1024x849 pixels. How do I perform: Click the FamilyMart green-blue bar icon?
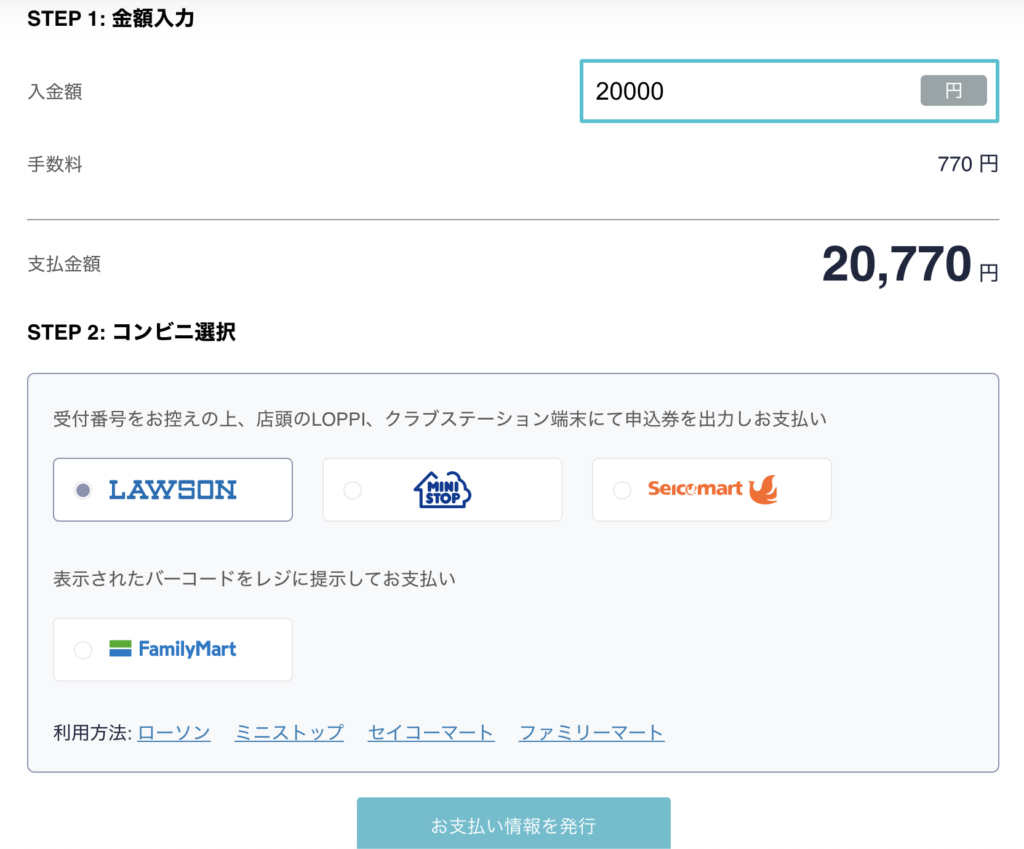click(x=121, y=648)
